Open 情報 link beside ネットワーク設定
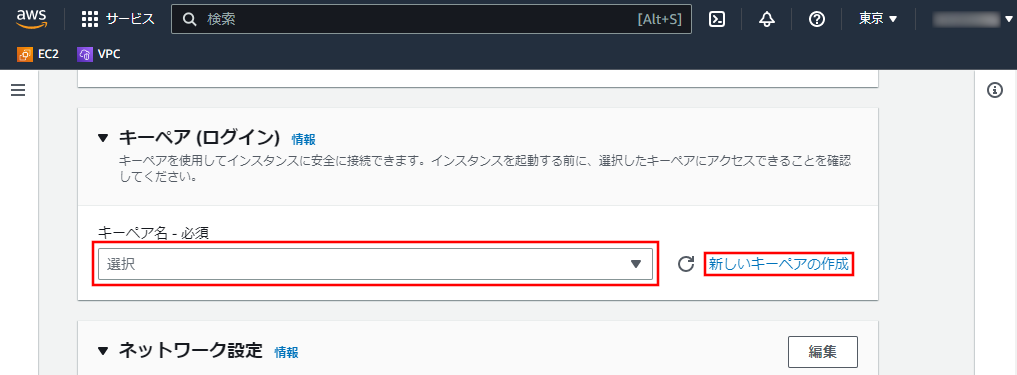 point(287,352)
